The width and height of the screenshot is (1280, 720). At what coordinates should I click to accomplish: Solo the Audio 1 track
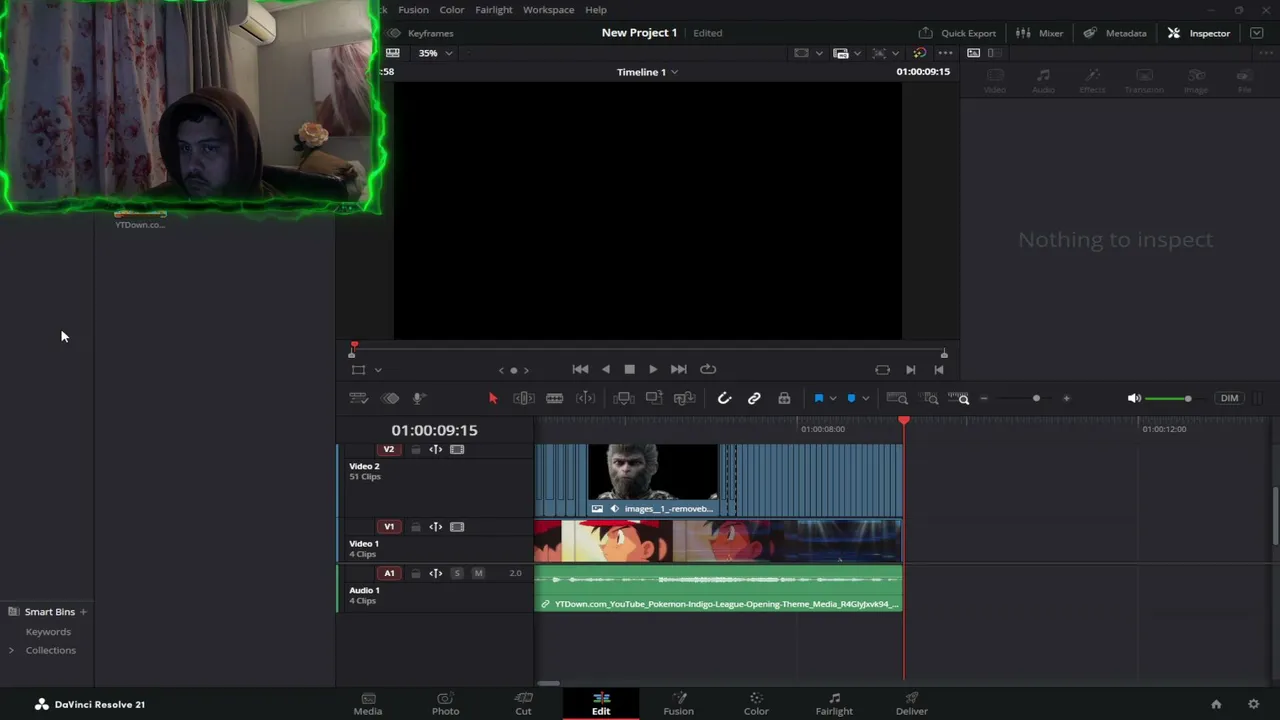point(457,573)
